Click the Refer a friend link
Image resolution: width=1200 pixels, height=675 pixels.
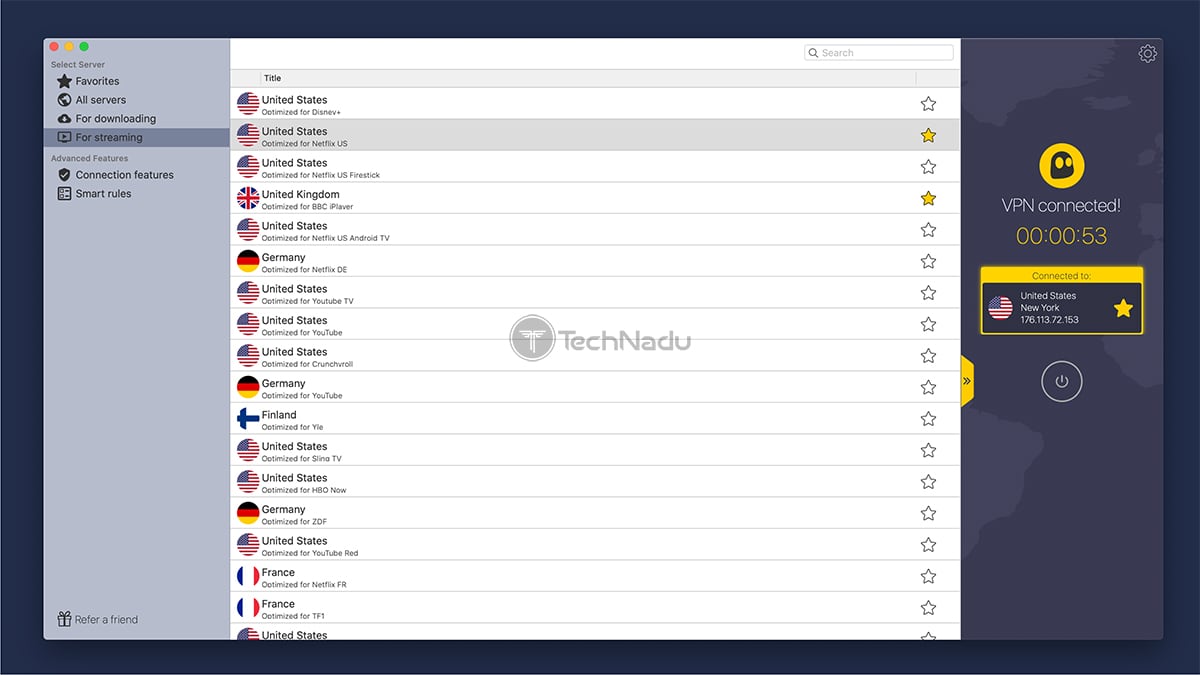tap(97, 619)
